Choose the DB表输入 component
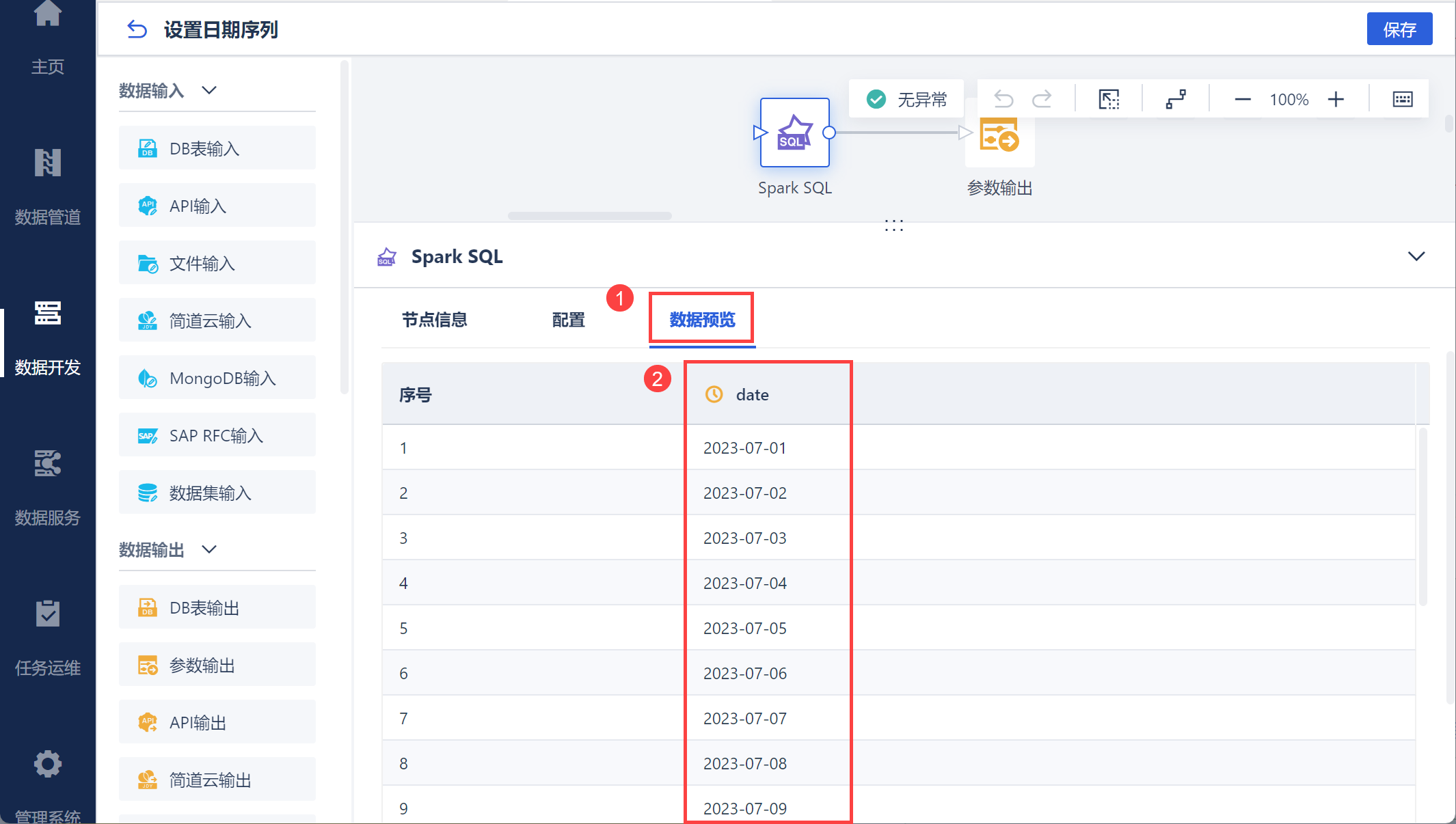Screen dimensions: 1456x824 [x=217, y=148]
